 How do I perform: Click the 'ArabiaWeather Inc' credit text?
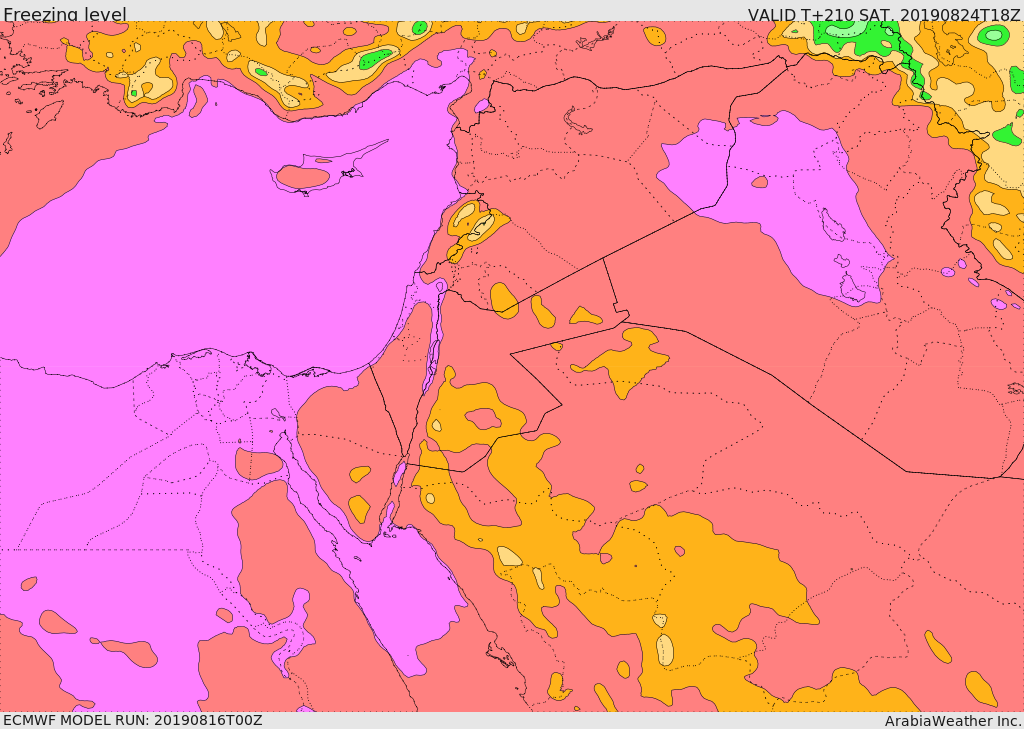click(953, 721)
